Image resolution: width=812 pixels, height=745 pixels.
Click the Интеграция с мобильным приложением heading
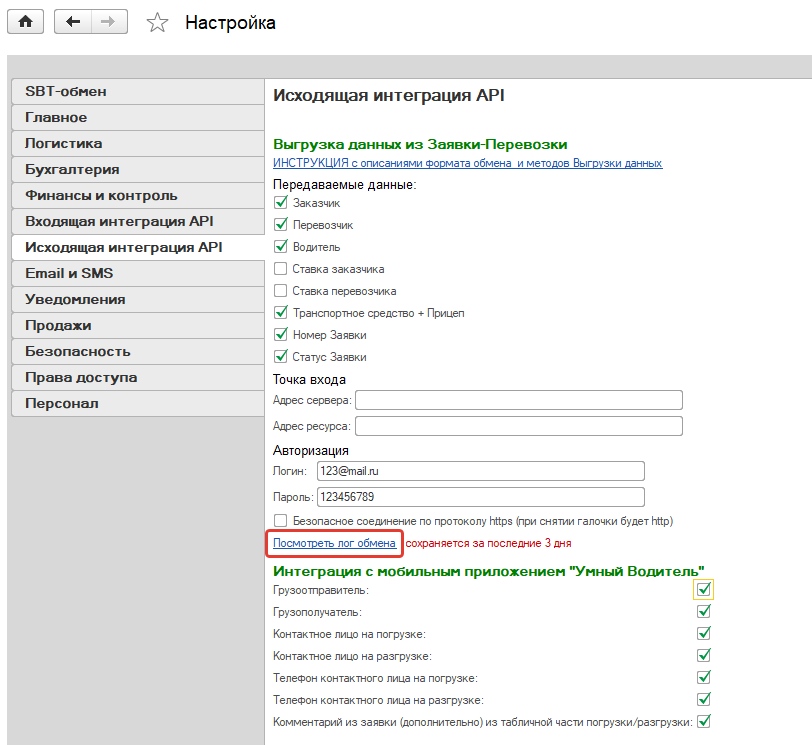click(x=488, y=571)
